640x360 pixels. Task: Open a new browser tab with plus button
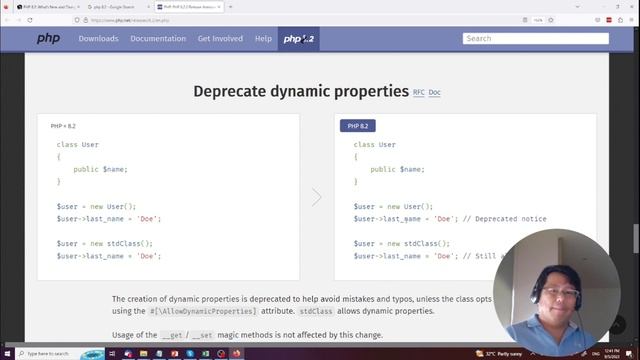[x=231, y=7]
